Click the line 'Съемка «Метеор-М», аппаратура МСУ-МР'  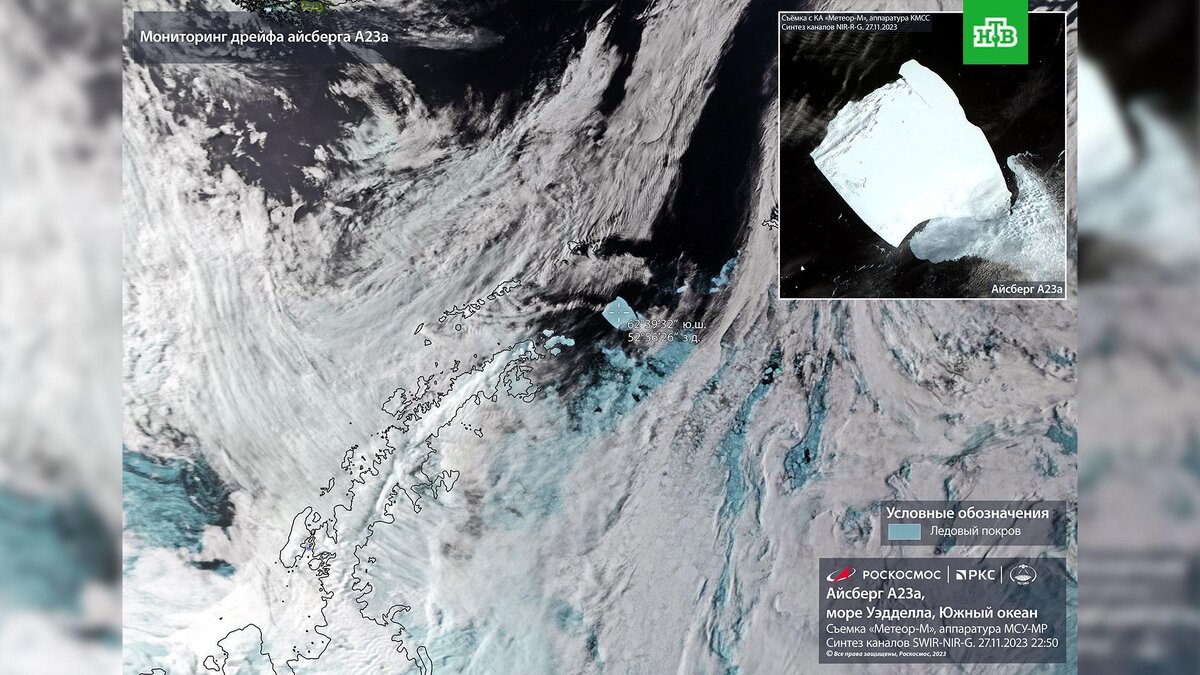coord(935,629)
